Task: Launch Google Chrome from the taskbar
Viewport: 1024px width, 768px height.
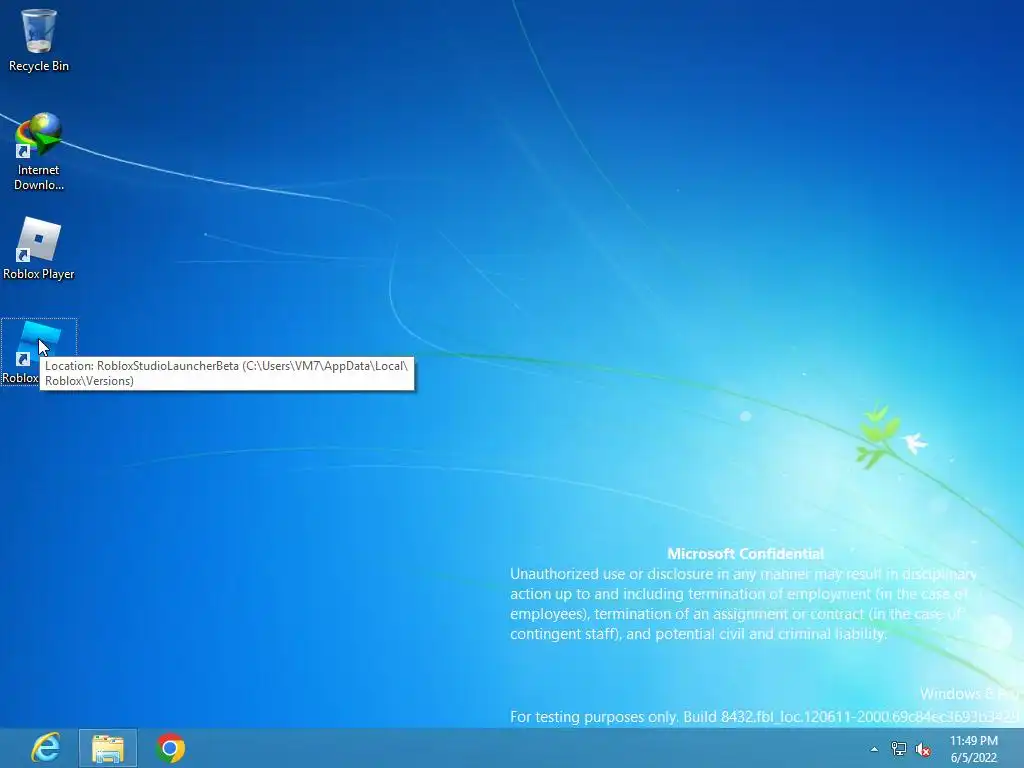Action: click(170, 748)
